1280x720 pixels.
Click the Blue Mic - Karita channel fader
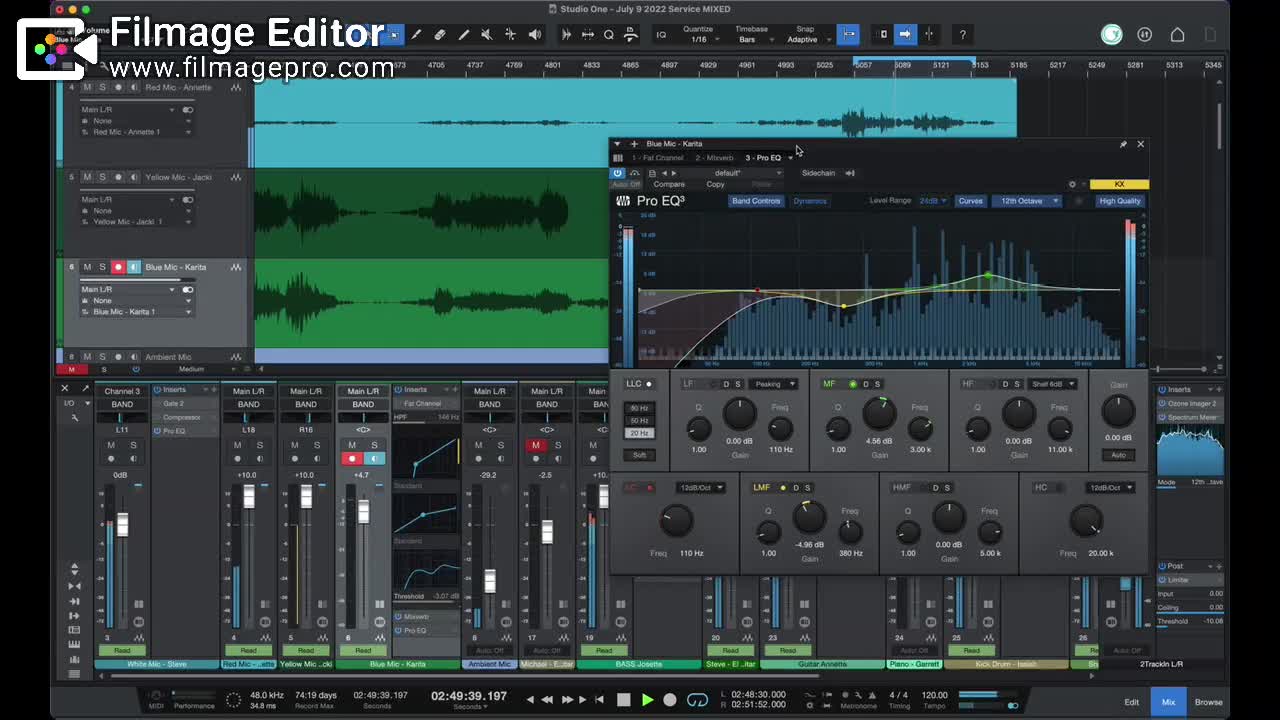coord(363,511)
